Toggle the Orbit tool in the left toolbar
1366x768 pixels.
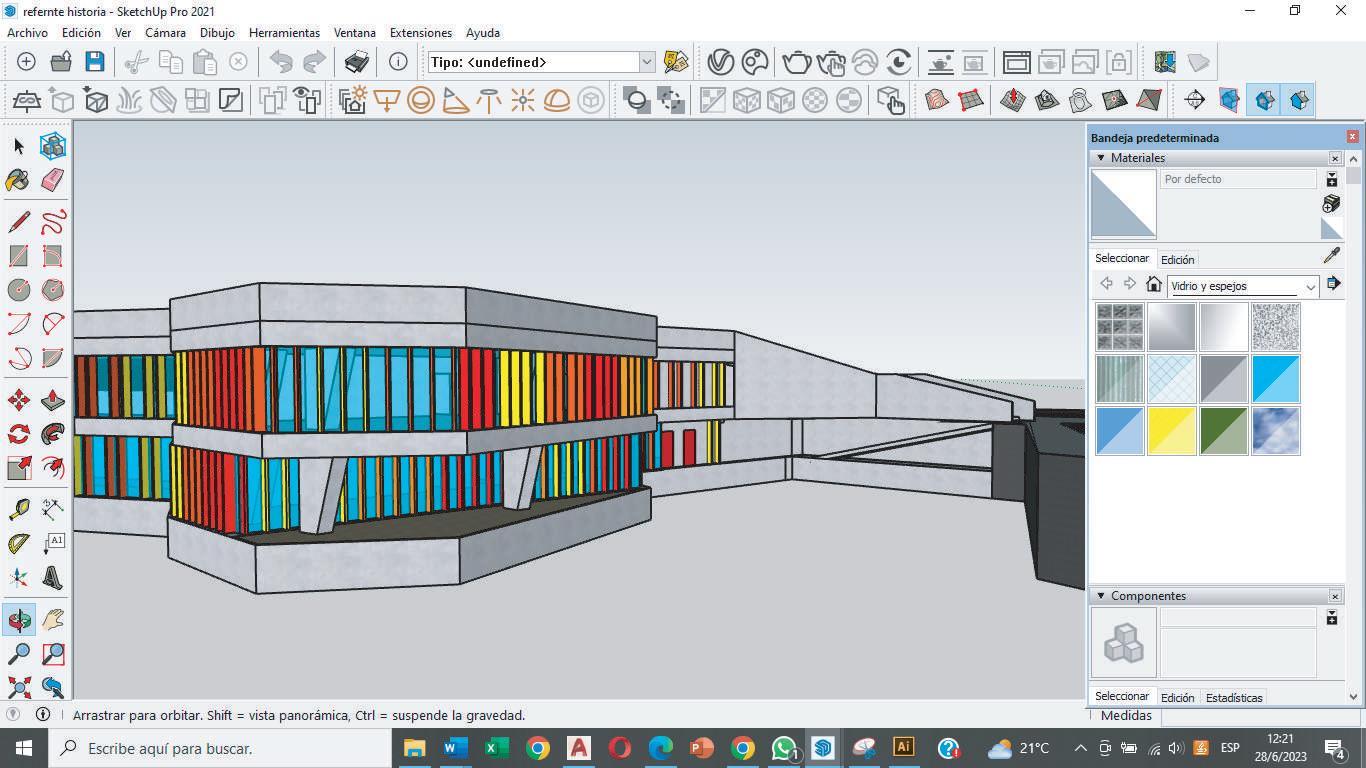tap(18, 620)
